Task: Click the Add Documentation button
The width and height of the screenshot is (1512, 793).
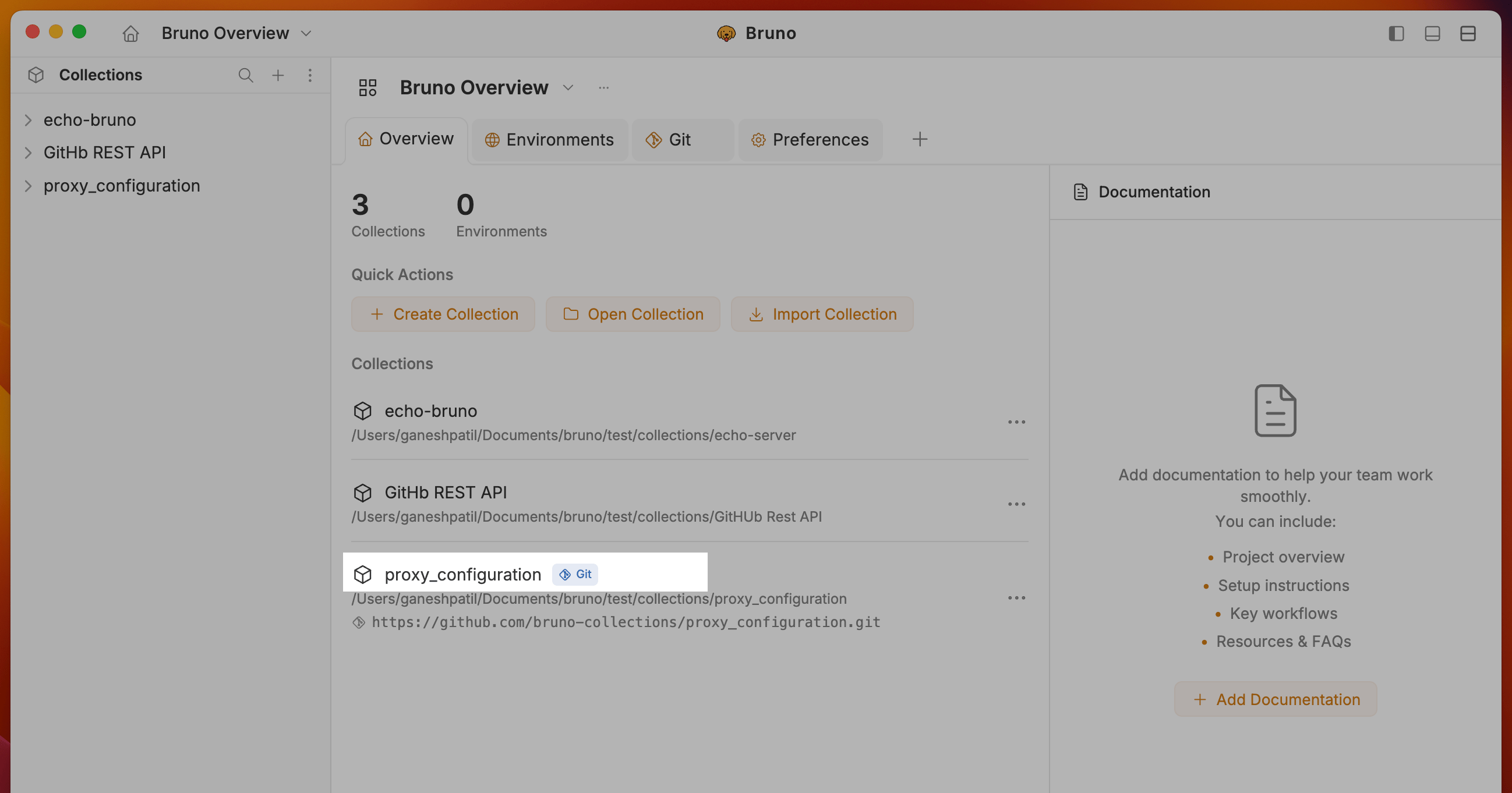Action: click(1276, 699)
